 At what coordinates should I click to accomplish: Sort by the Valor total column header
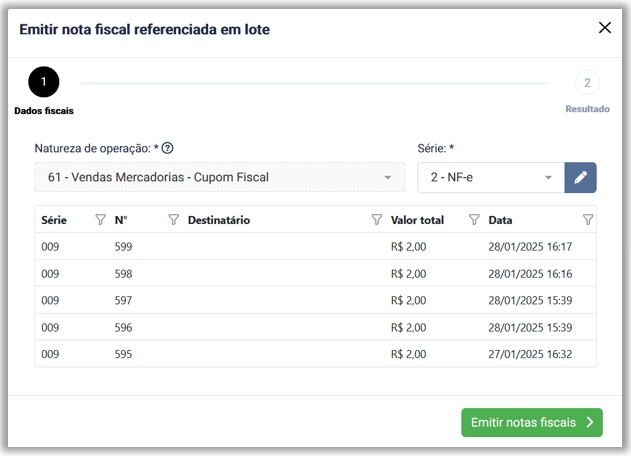click(417, 220)
